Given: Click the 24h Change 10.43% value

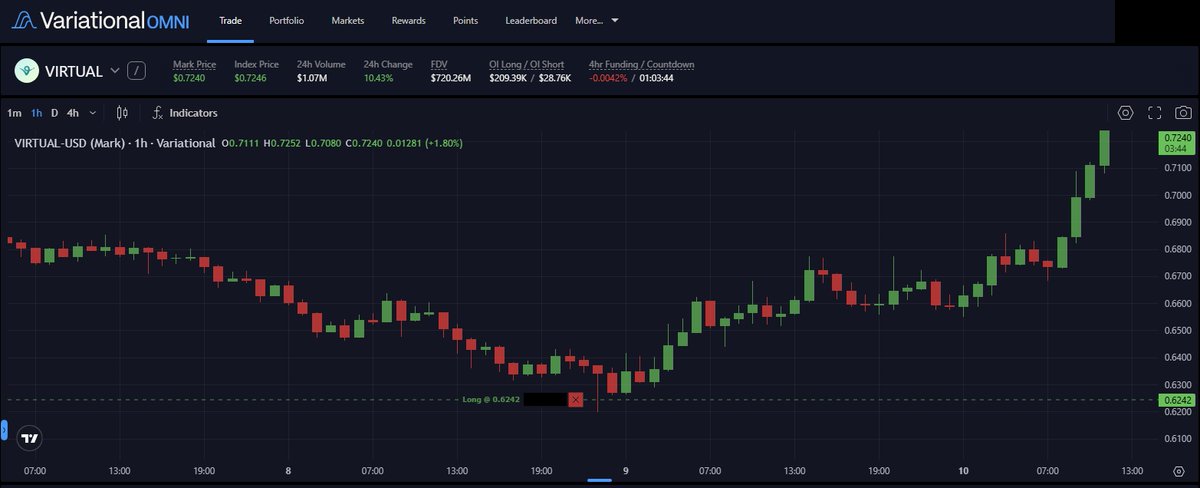Looking at the screenshot, I should pyautogui.click(x=380, y=78).
